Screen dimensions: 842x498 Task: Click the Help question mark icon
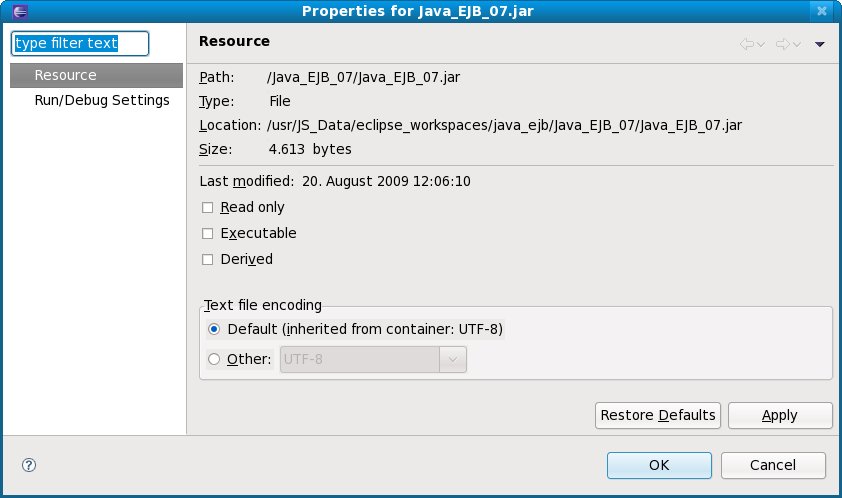click(29, 464)
